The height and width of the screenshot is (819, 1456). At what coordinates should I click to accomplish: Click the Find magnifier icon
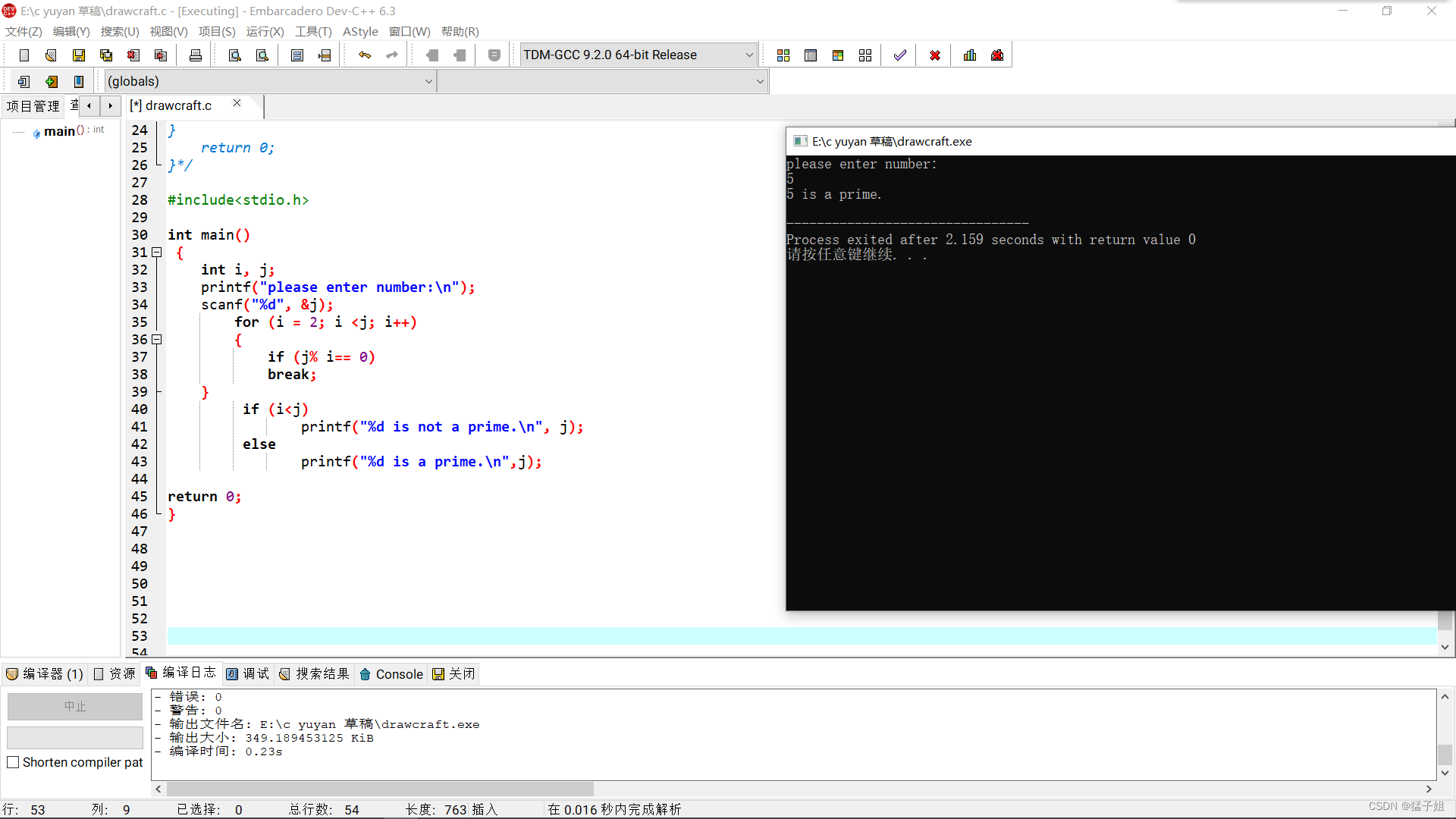(x=235, y=55)
